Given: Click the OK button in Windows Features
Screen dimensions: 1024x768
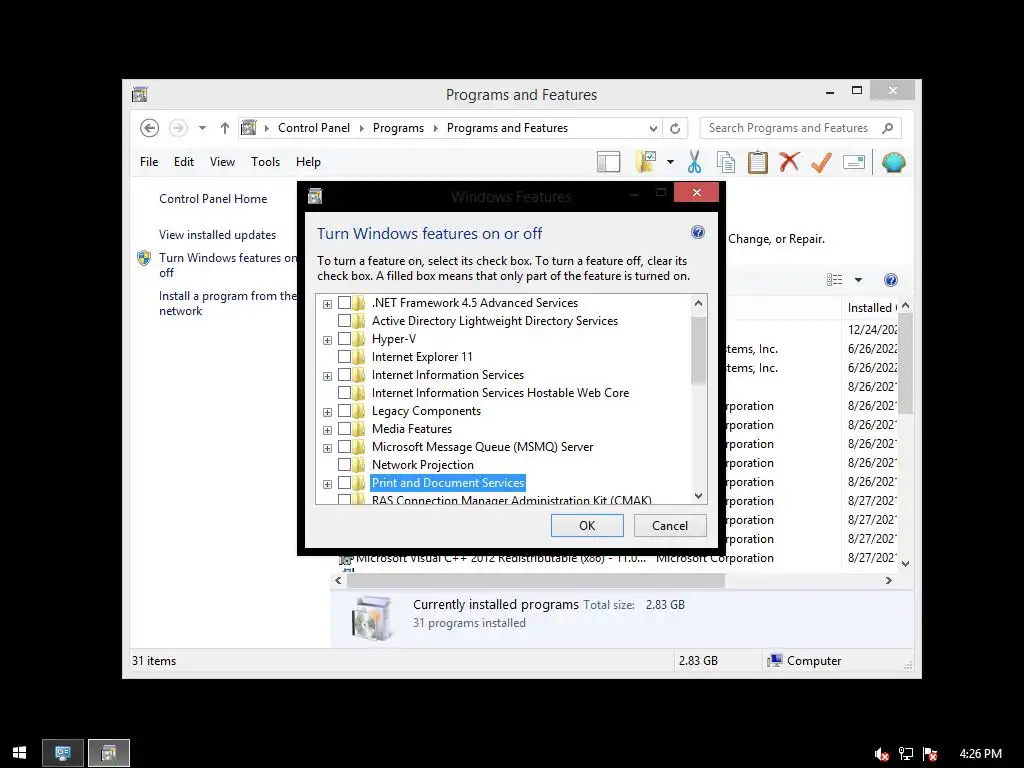Looking at the screenshot, I should (x=587, y=526).
